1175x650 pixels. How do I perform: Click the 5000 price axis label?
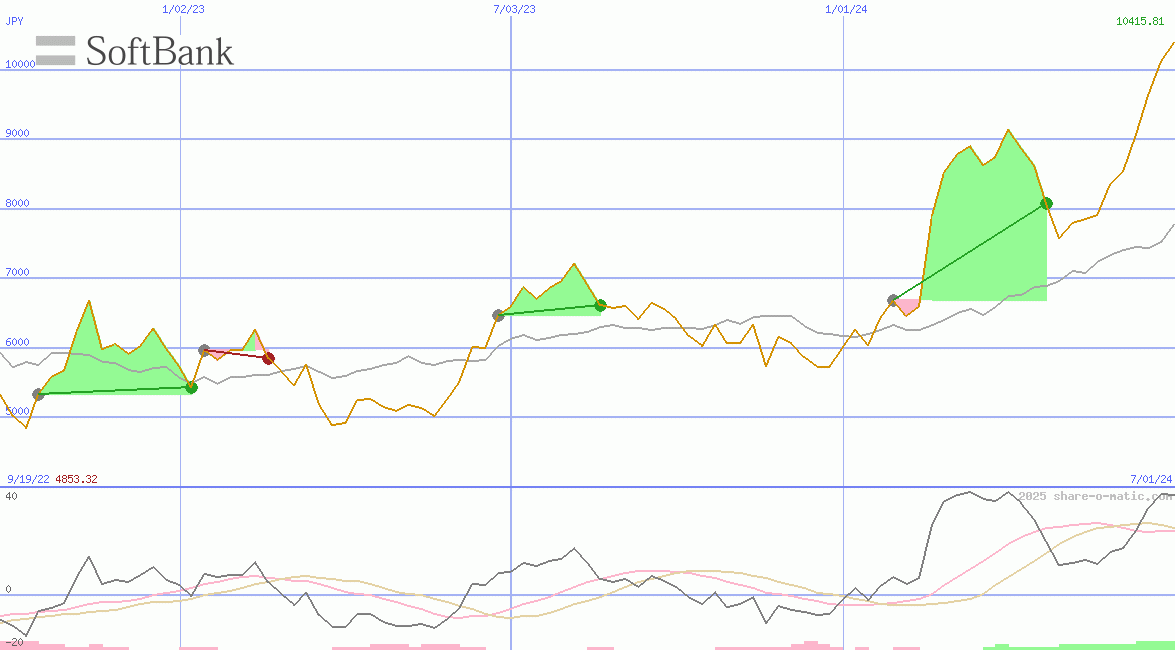tap(17, 412)
